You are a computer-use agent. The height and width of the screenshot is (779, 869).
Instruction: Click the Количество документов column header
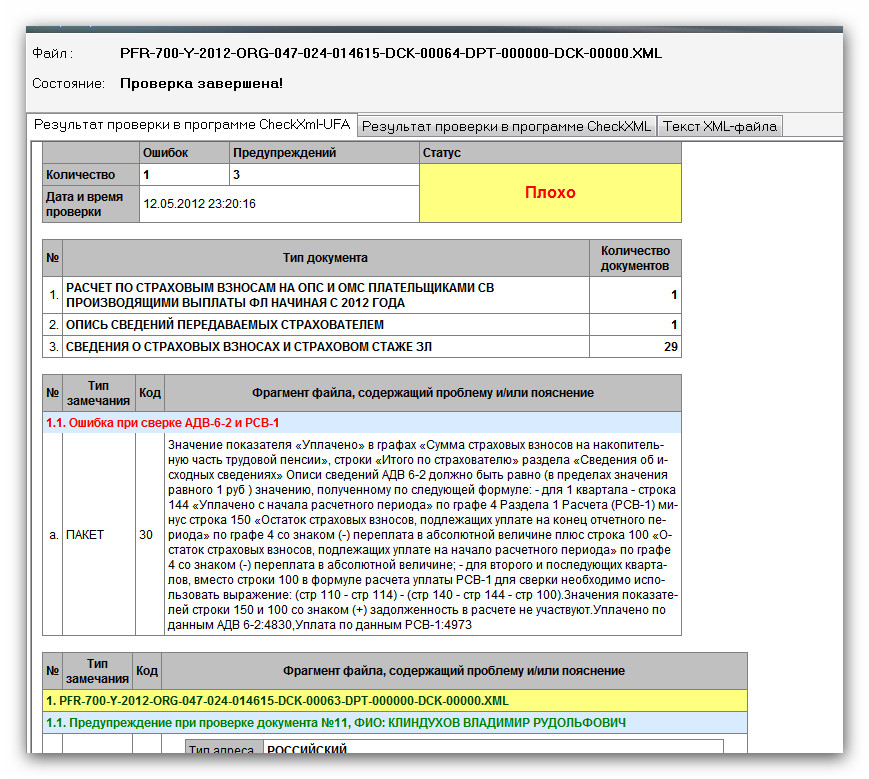pos(635,258)
